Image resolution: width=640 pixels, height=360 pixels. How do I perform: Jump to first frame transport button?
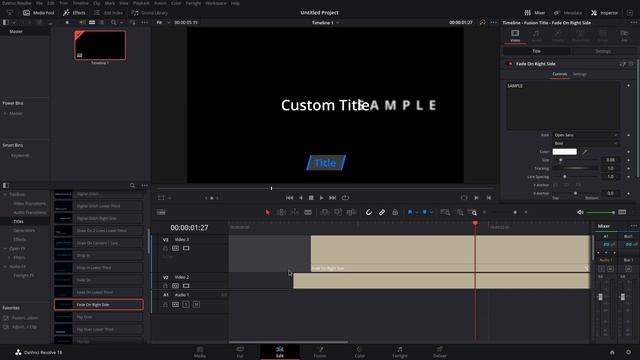point(289,198)
